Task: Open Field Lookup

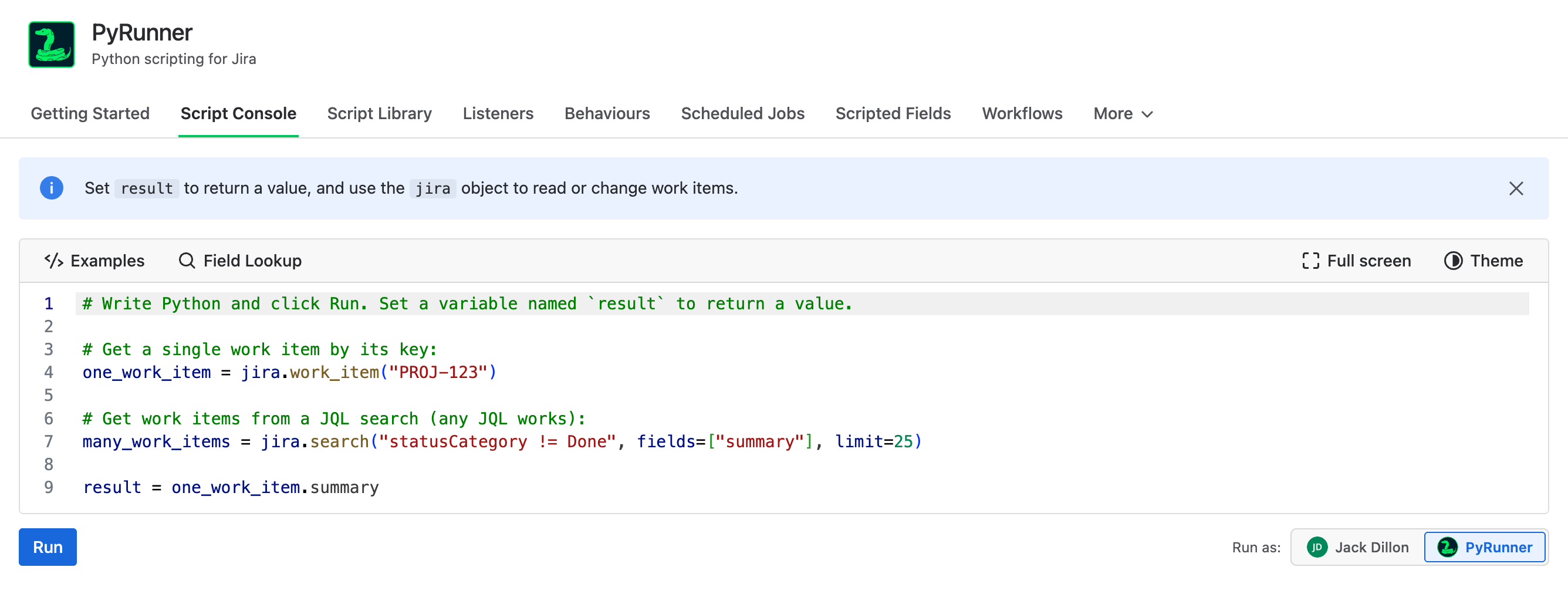Action: (x=240, y=261)
